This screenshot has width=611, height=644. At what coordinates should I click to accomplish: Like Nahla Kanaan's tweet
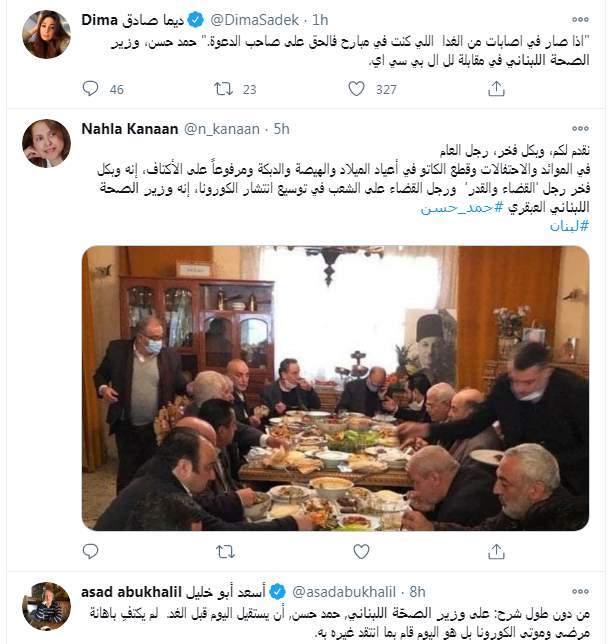(361, 551)
